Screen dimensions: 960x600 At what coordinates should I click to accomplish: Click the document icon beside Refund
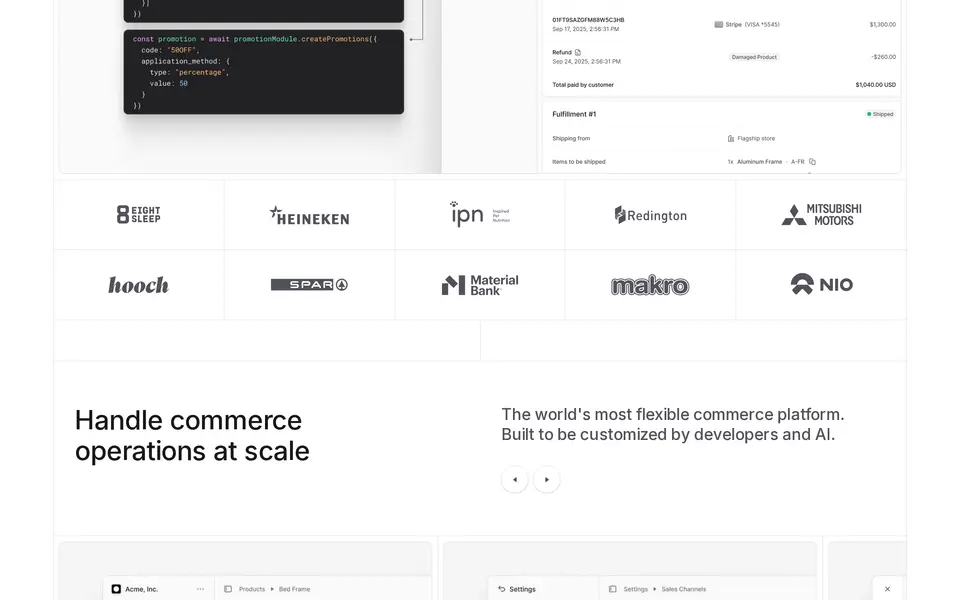pos(577,53)
